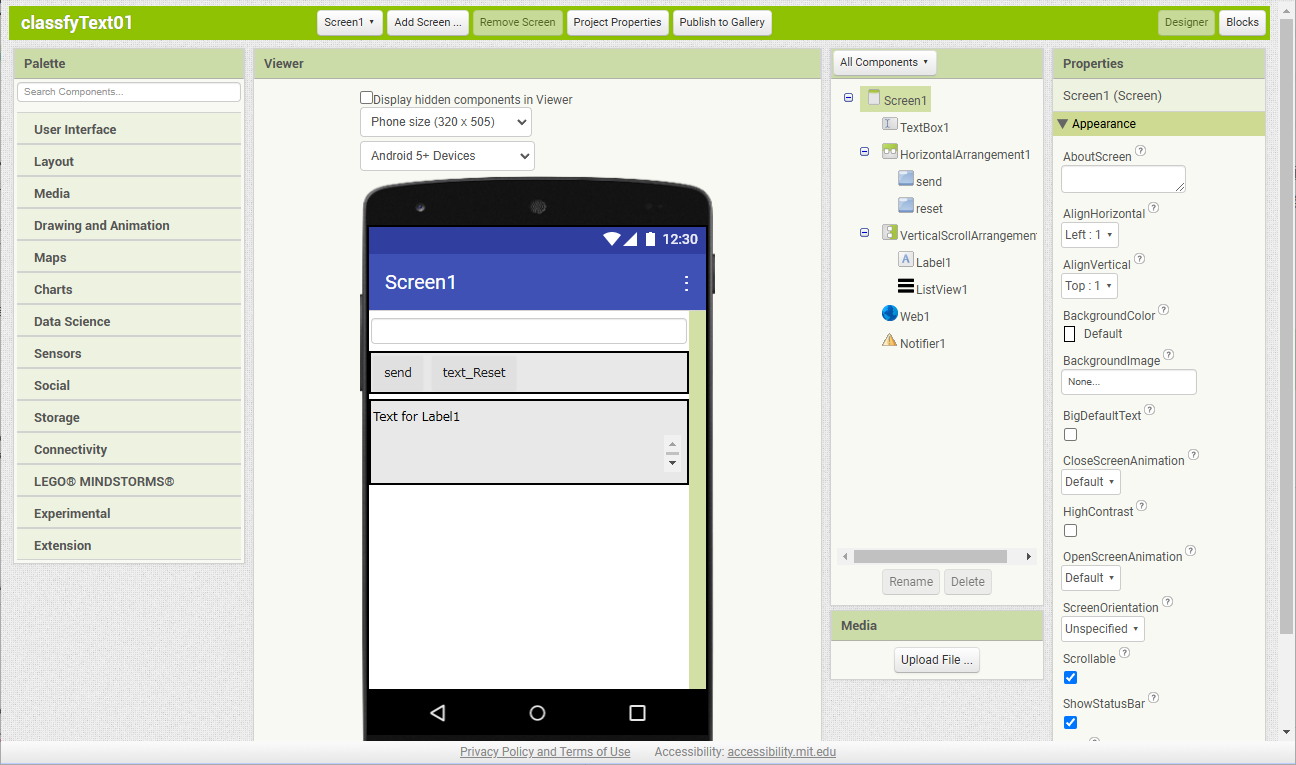Collapse the Appearance properties section

[x=1062, y=124]
